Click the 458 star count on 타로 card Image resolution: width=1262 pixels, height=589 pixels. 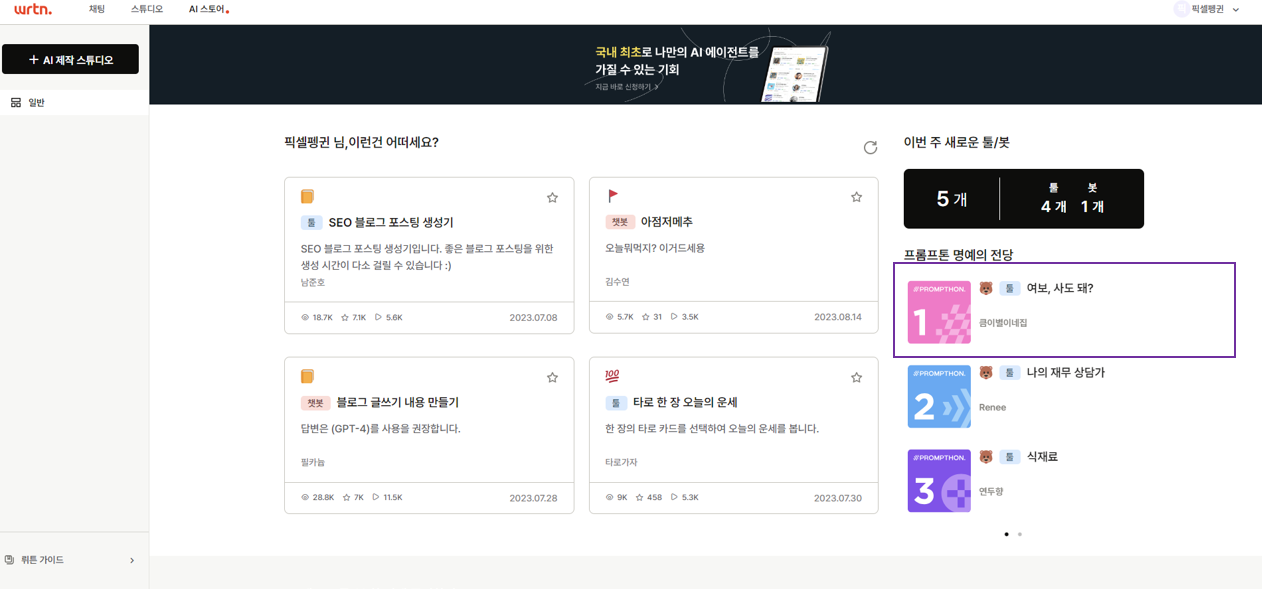[648, 497]
